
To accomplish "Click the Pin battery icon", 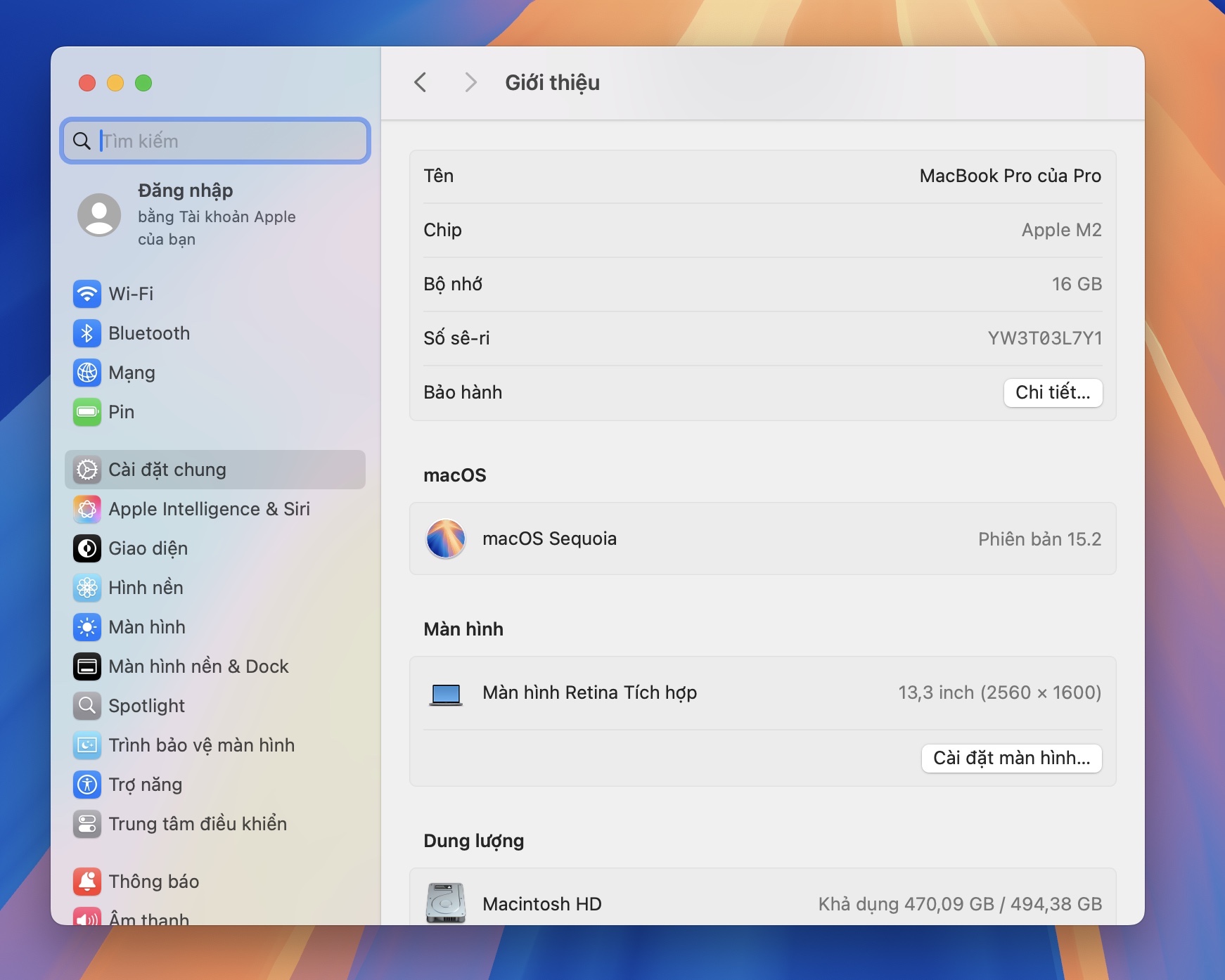I will (x=87, y=412).
